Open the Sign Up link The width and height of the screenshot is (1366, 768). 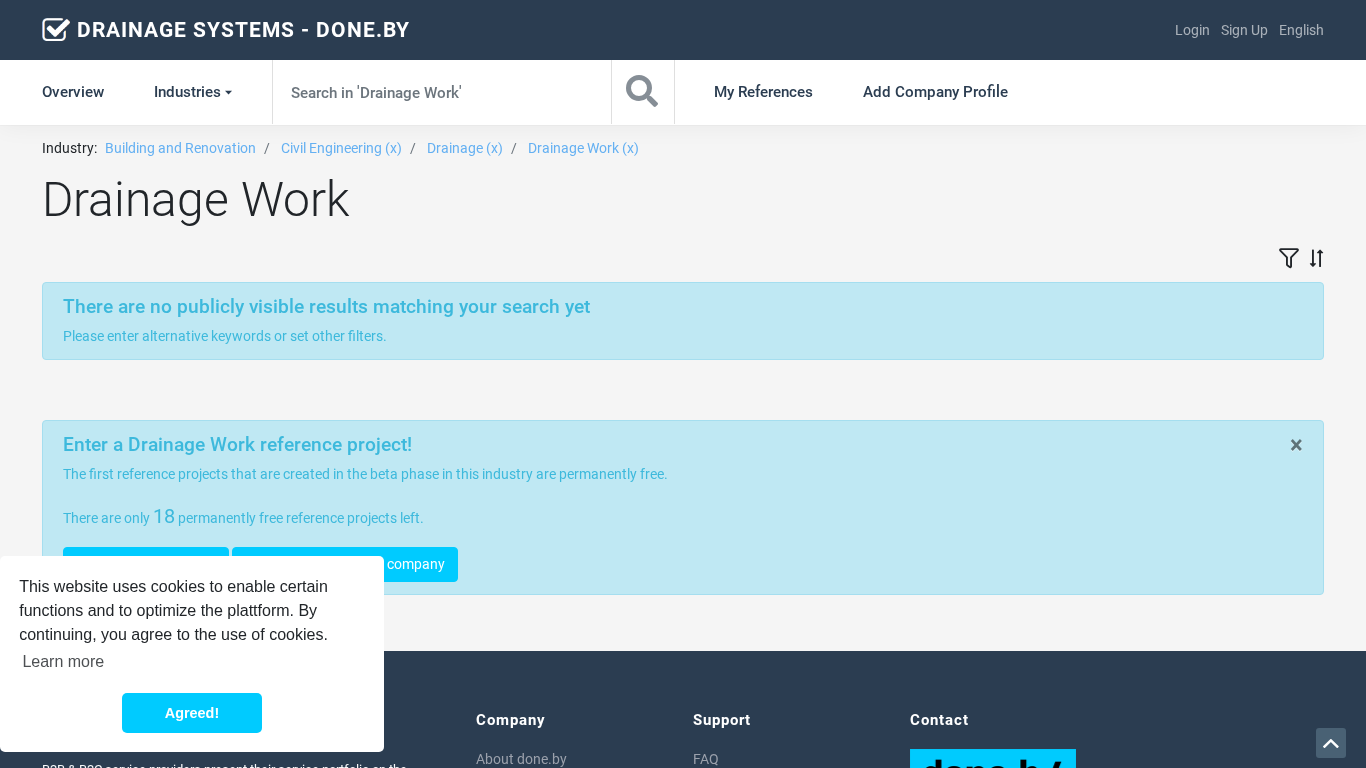click(x=1244, y=30)
